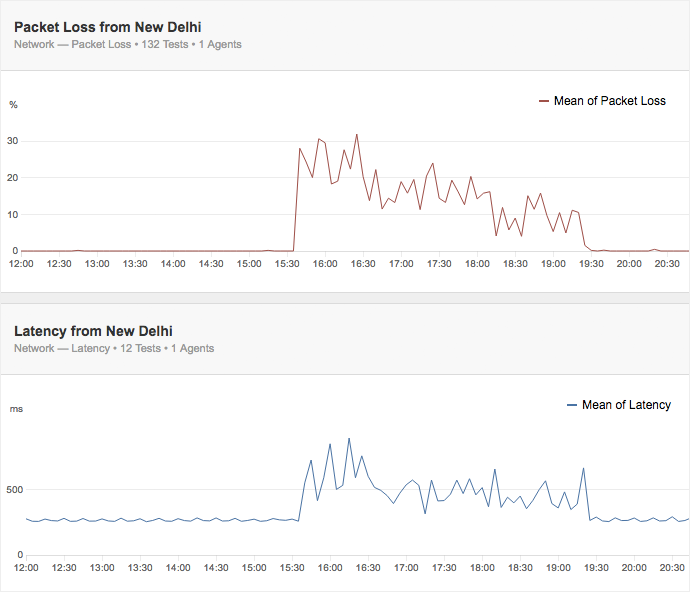The image size is (690, 592).
Task: Click the Packet Loss subtitle showing 132 Tests
Action: coord(127,44)
